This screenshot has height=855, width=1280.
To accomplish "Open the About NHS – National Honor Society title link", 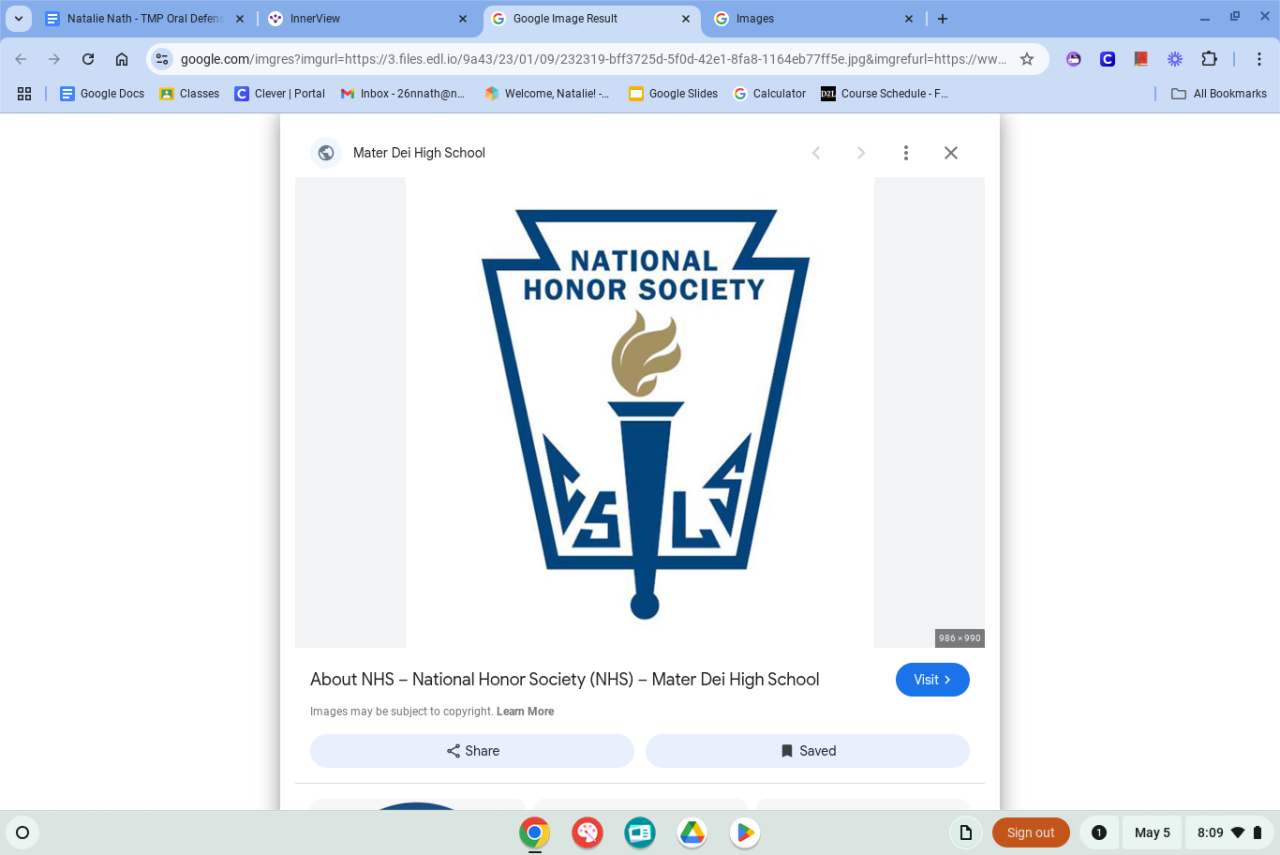I will click(x=565, y=679).
